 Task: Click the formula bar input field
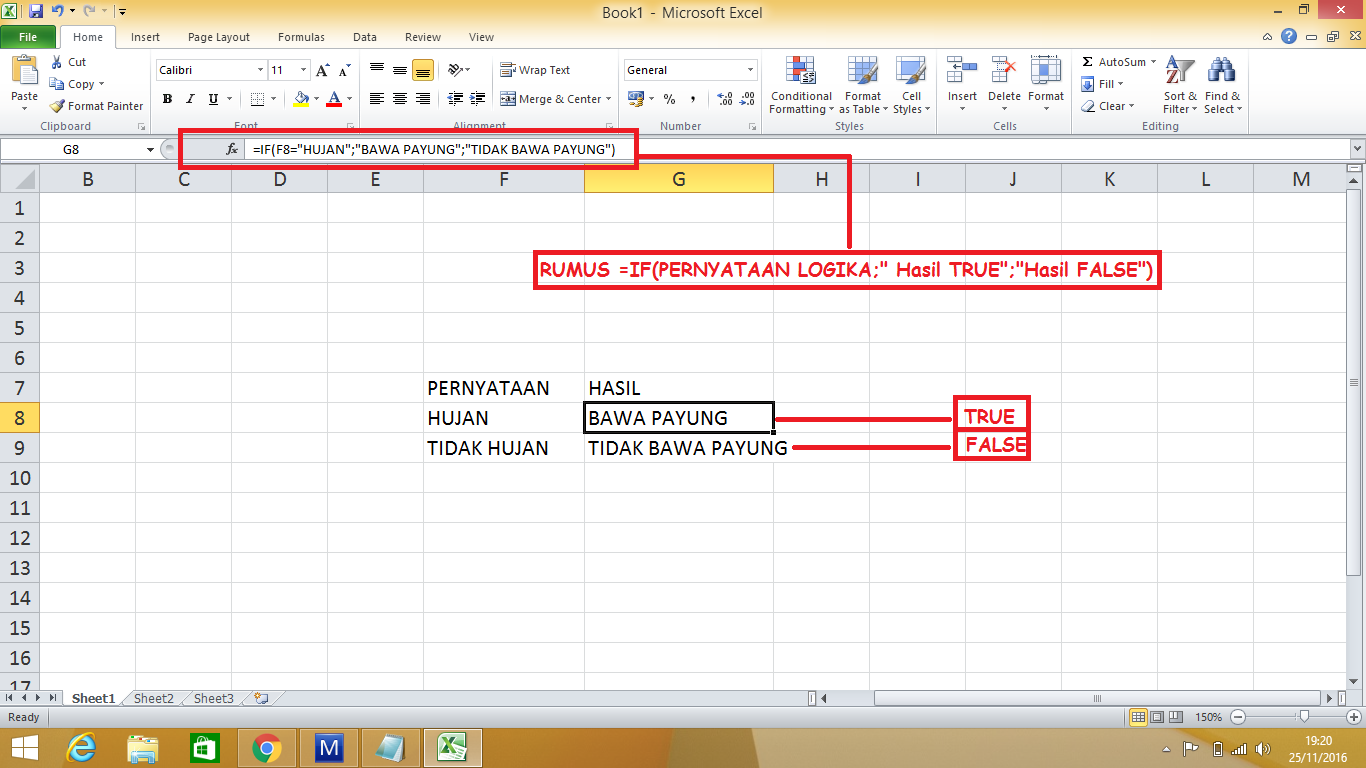click(x=797, y=149)
